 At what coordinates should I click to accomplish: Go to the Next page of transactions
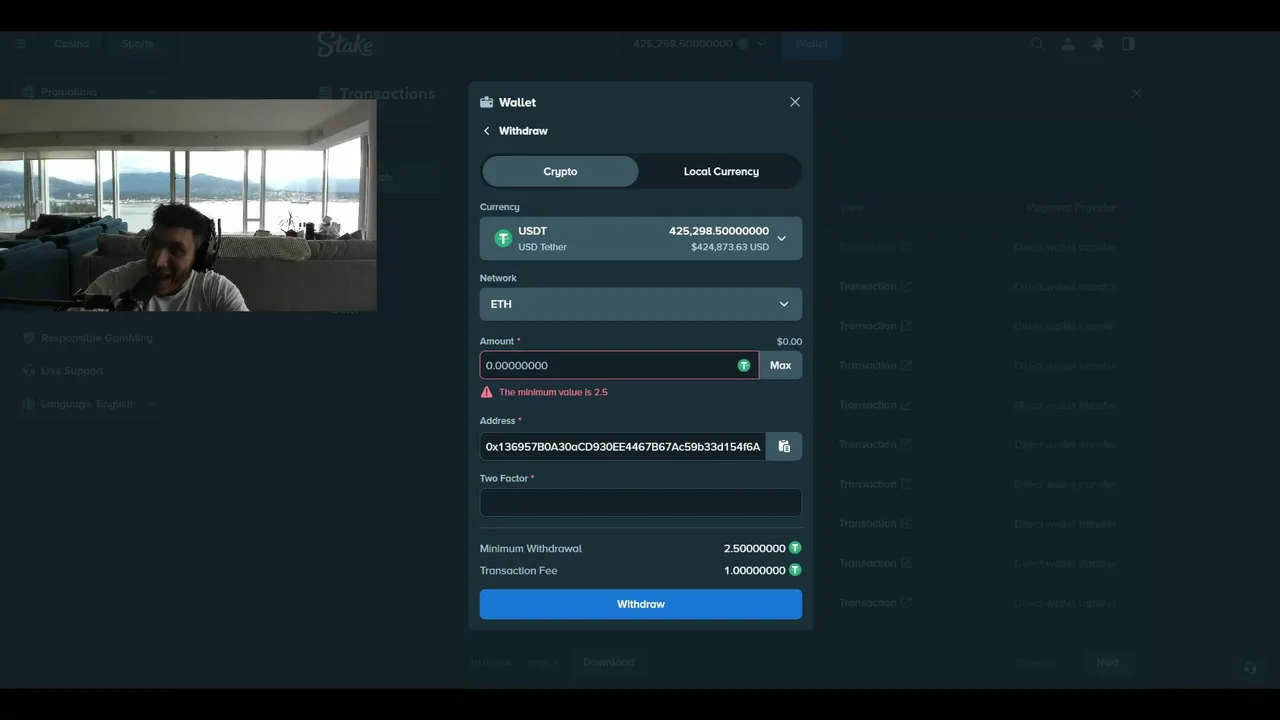[x=1107, y=662]
